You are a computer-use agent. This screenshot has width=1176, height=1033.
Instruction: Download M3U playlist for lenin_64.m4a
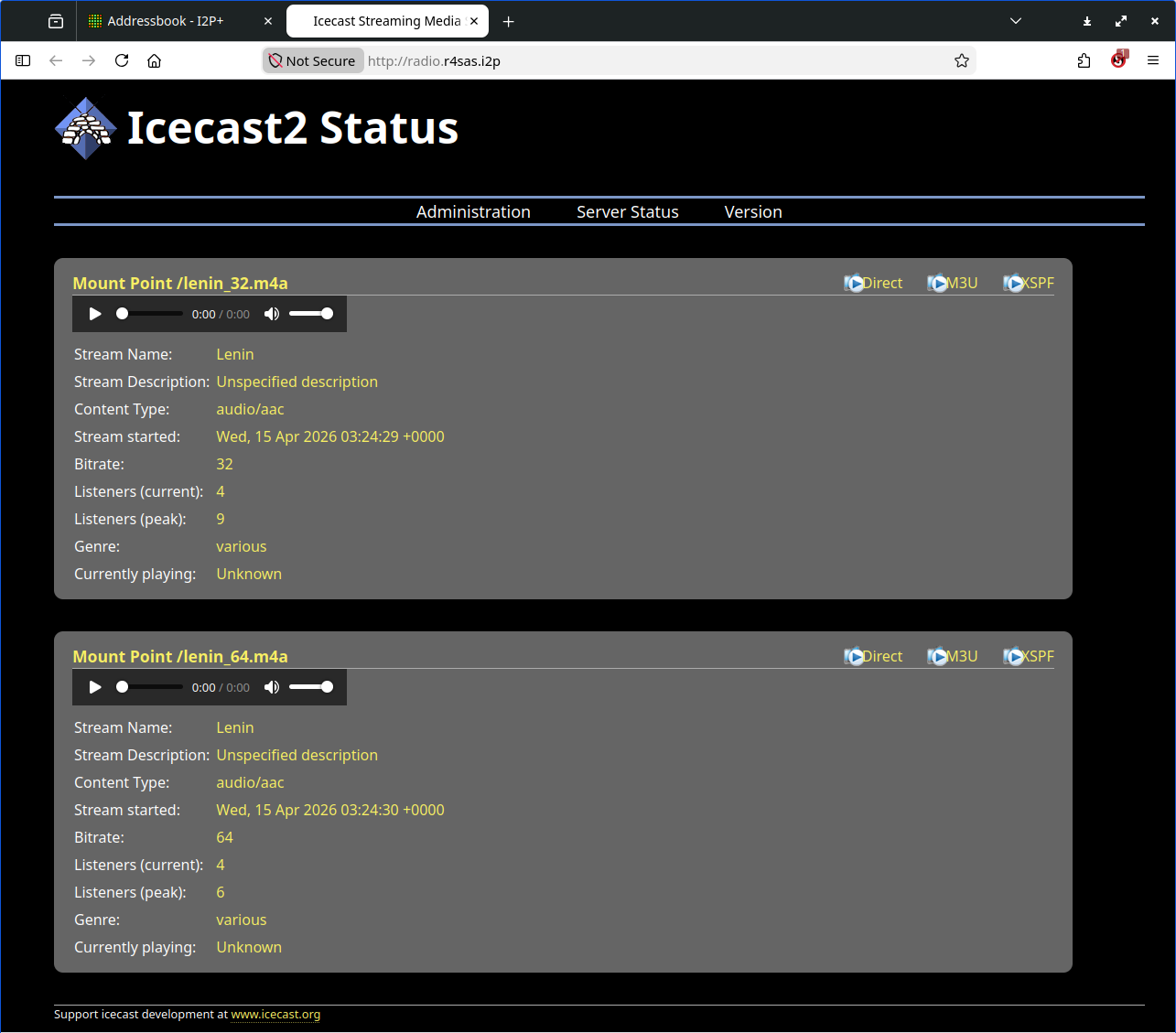tap(953, 657)
